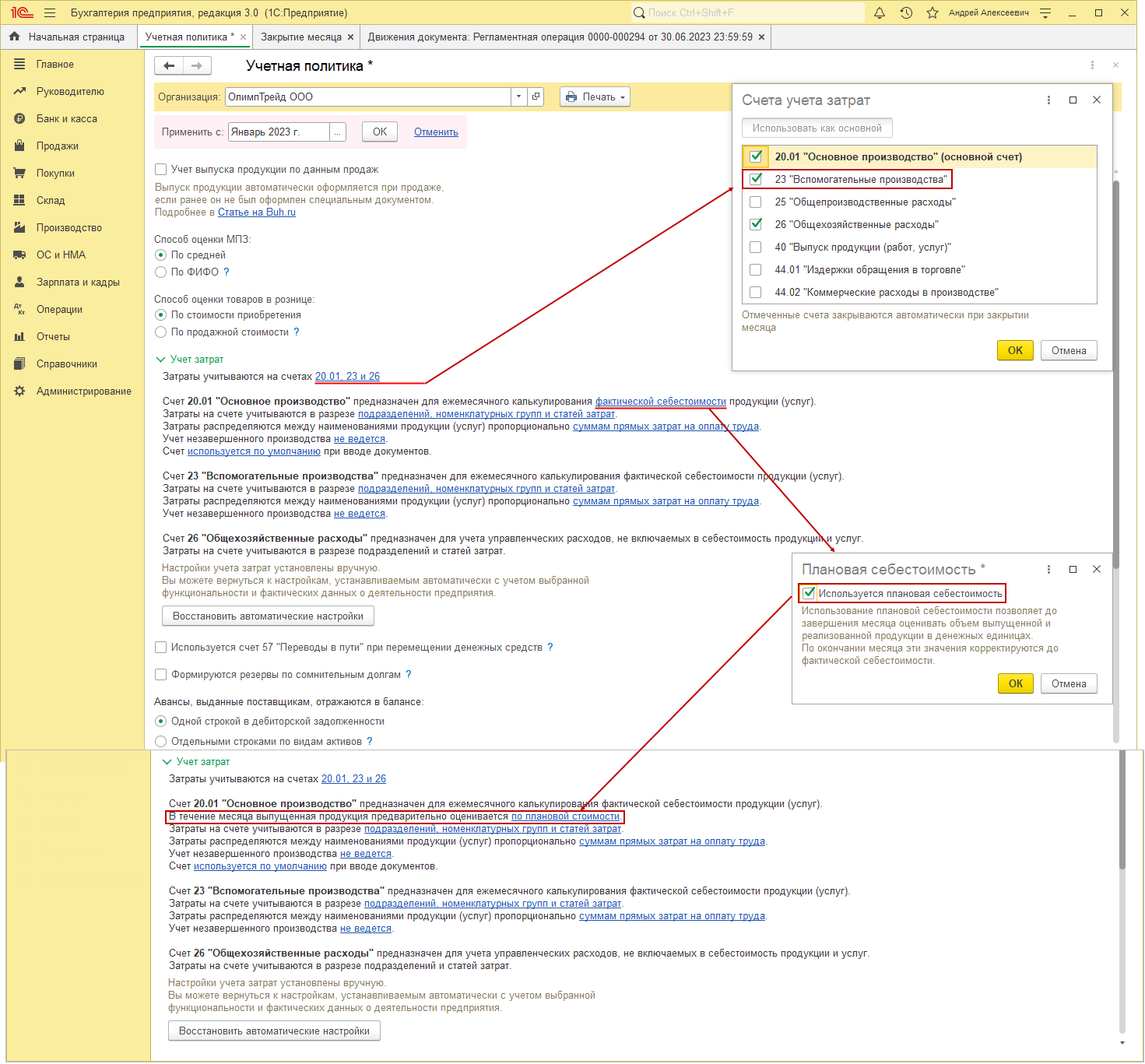Open Зарплата и кадры section
The image size is (1145, 1064).
click(78, 283)
